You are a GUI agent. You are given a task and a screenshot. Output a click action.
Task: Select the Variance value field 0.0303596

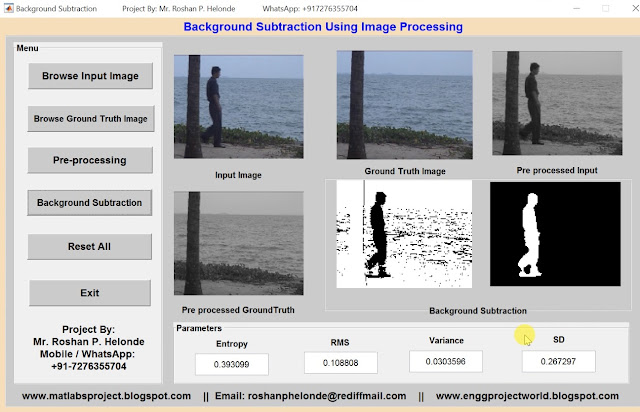tap(446, 361)
